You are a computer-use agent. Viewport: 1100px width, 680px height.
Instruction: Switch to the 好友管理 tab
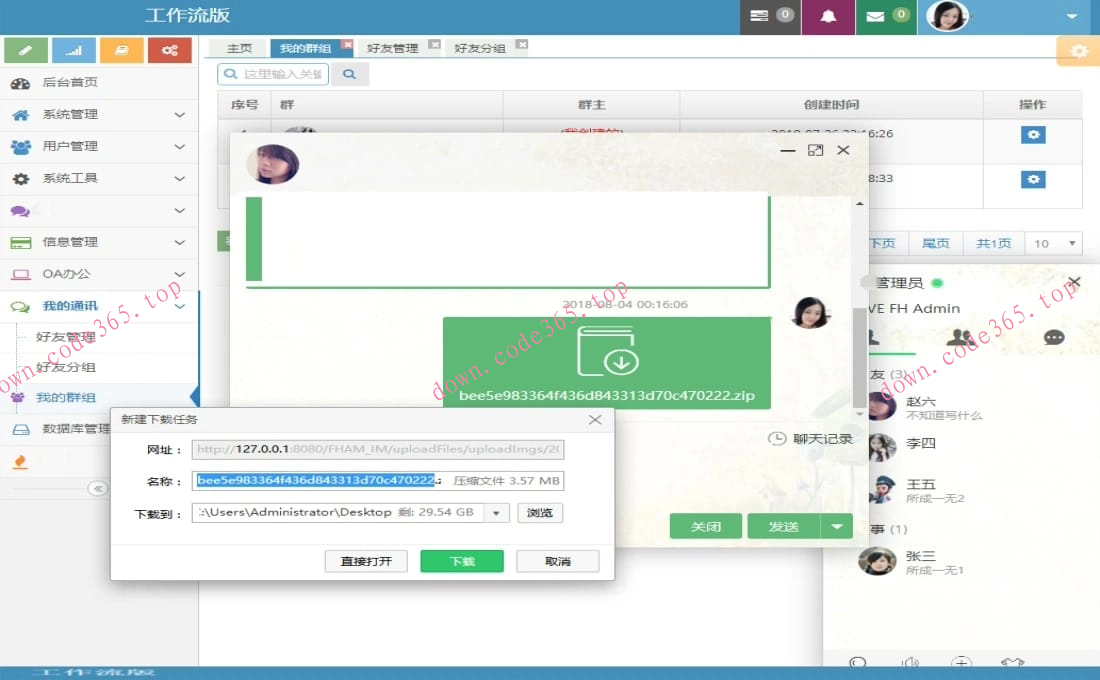(x=393, y=48)
